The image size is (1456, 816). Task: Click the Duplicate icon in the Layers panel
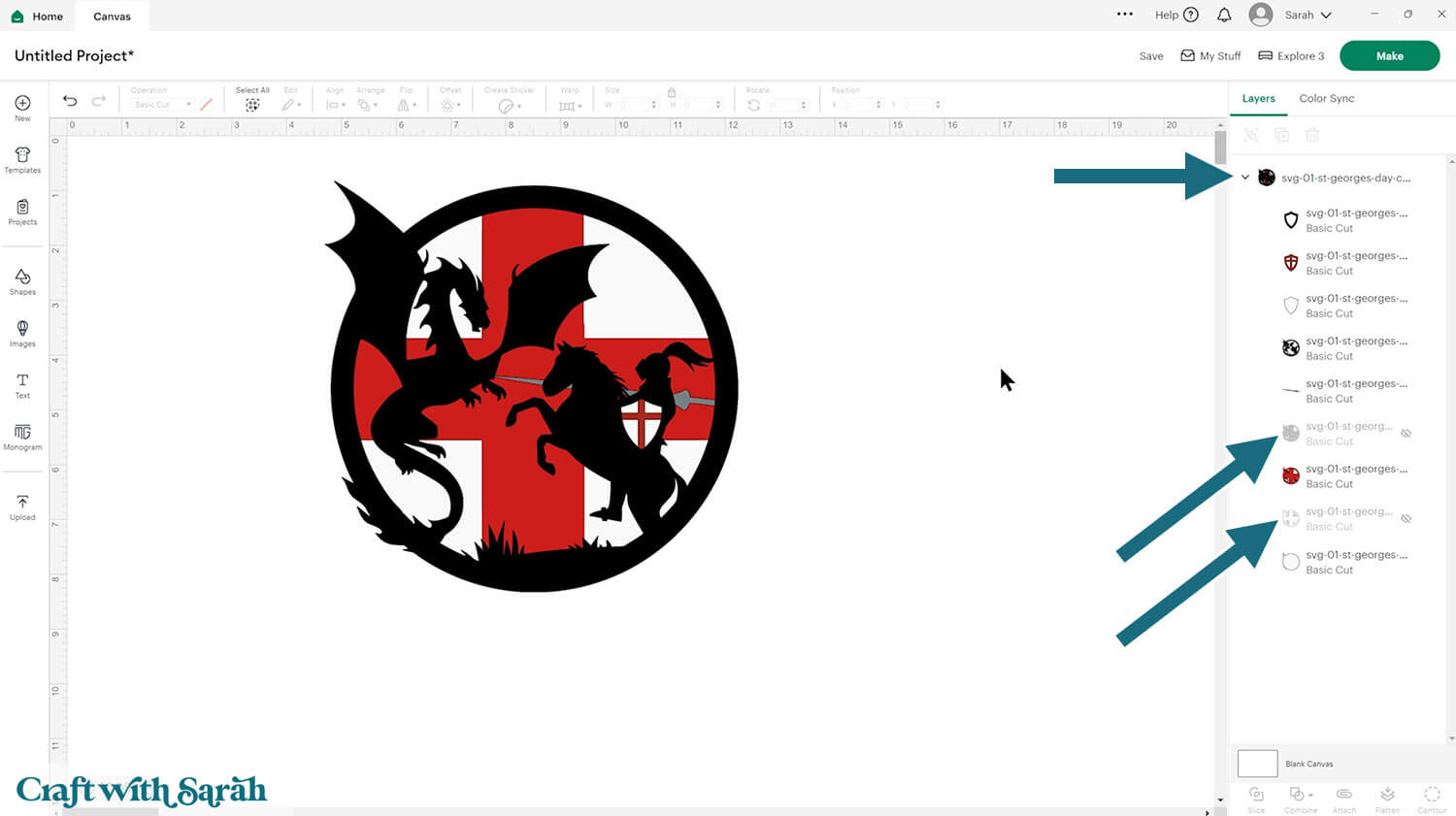(x=1281, y=135)
